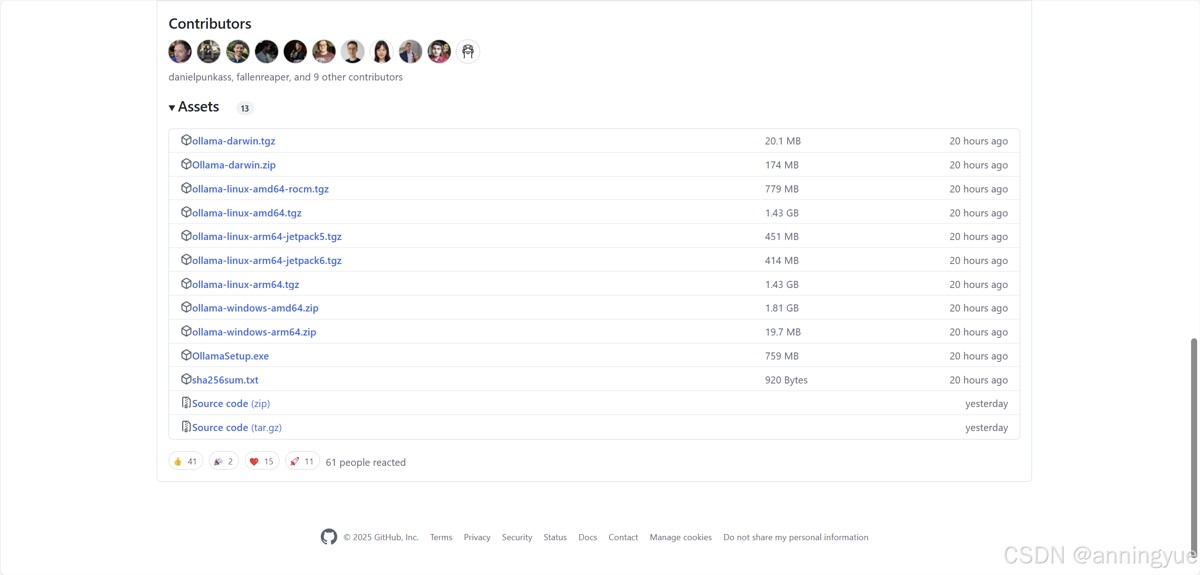Toggle the thumbs up reaction with 41
Viewport: 1200px width, 575px height.
[185, 462]
